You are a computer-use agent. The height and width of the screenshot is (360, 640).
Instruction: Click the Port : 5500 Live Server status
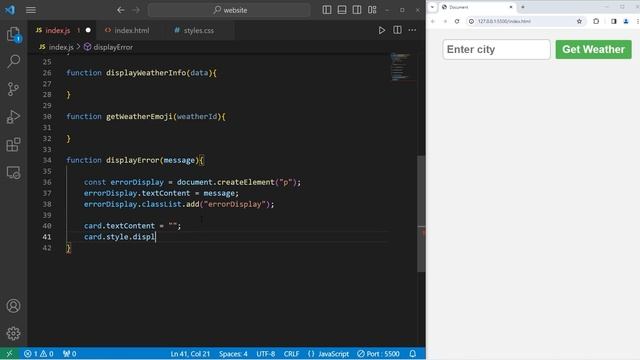pyautogui.click(x=378, y=354)
